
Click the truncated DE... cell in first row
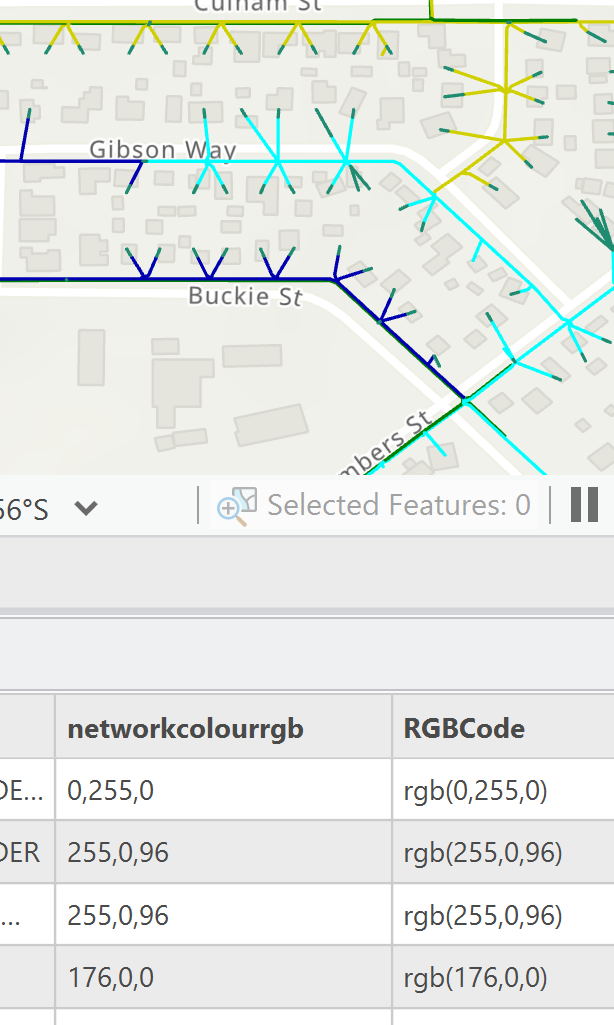point(27,791)
